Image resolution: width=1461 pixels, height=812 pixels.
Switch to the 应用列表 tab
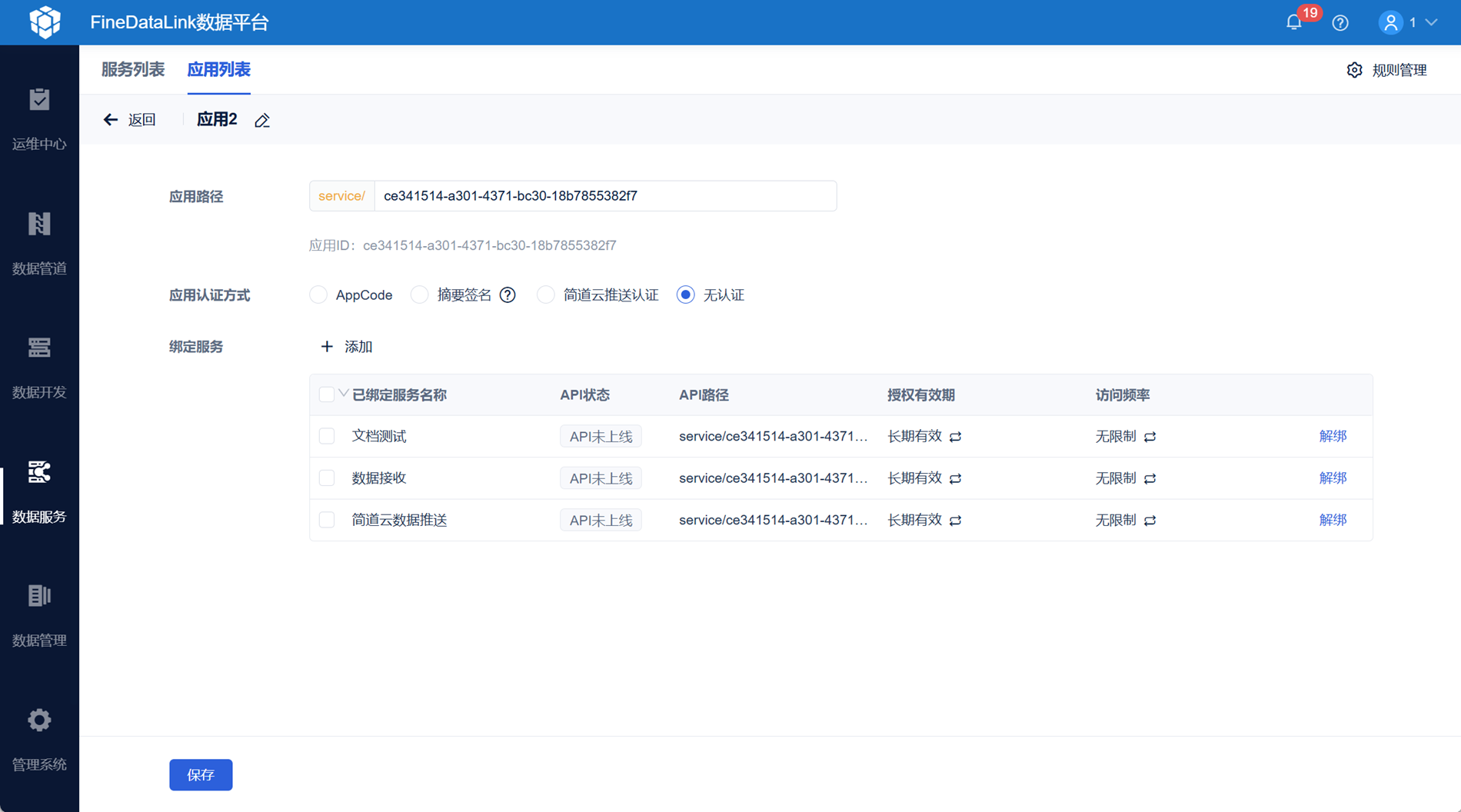(219, 70)
